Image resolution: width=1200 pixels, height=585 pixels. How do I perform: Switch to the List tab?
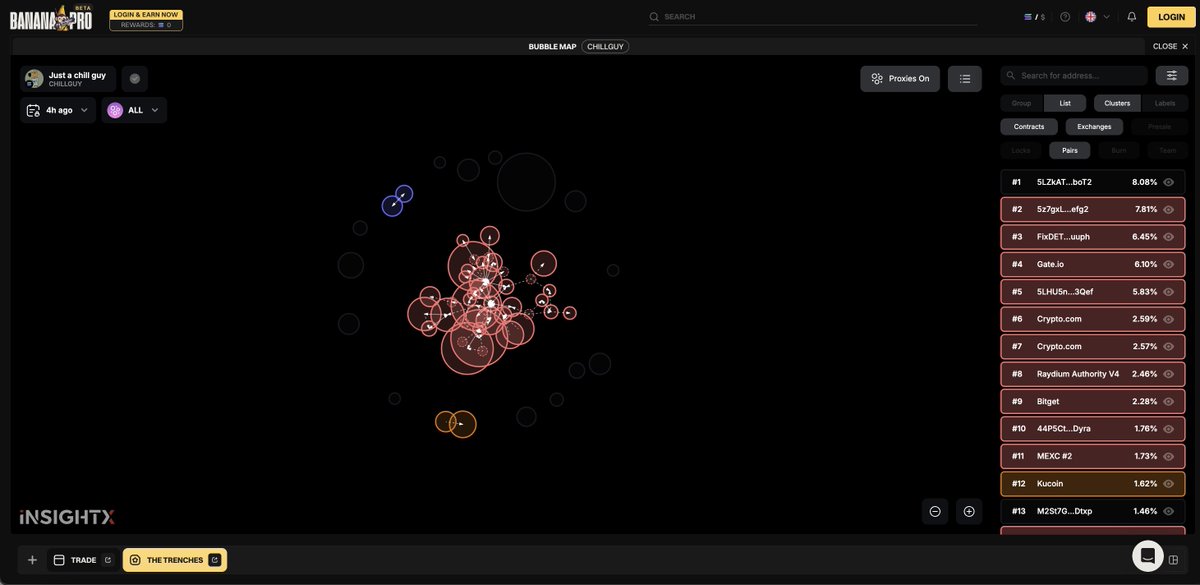point(1065,103)
